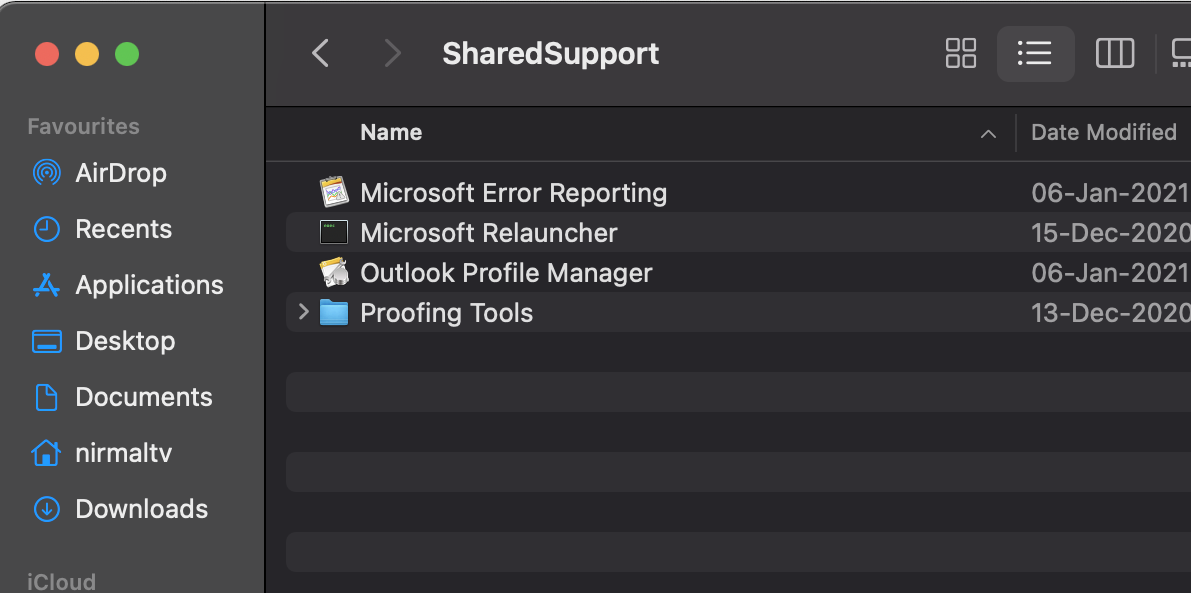Click the 15-Dec-2020 date of Microsoft Relauncher
The image size is (1191, 593).
pyautogui.click(x=1110, y=232)
